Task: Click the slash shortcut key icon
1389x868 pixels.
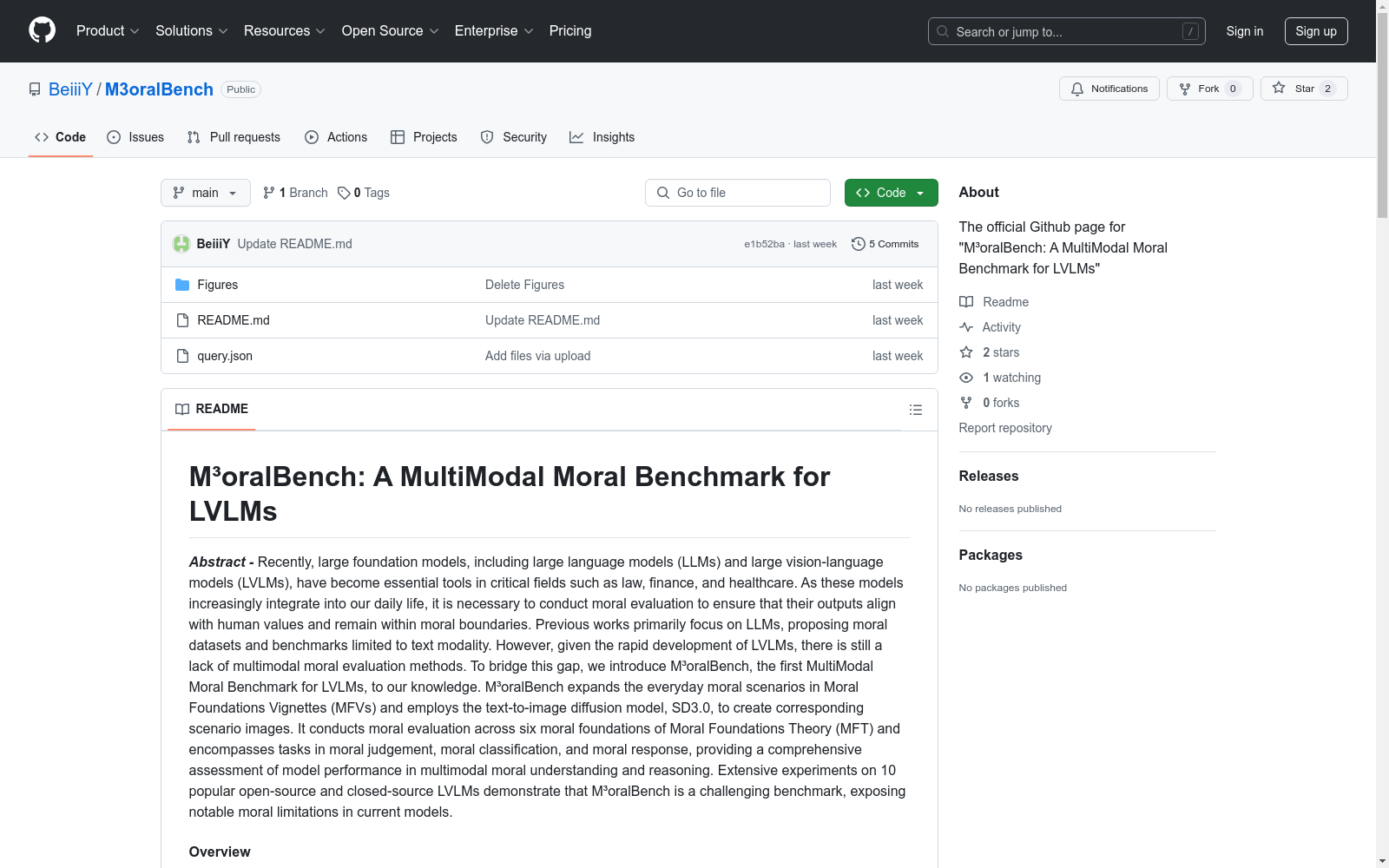Action: [x=1190, y=31]
